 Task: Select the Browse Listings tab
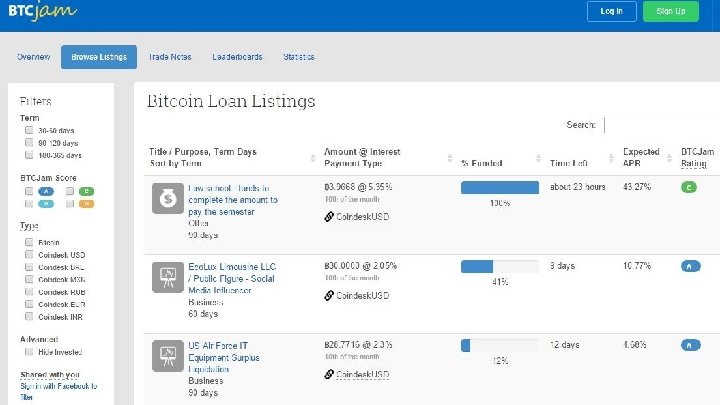[99, 57]
